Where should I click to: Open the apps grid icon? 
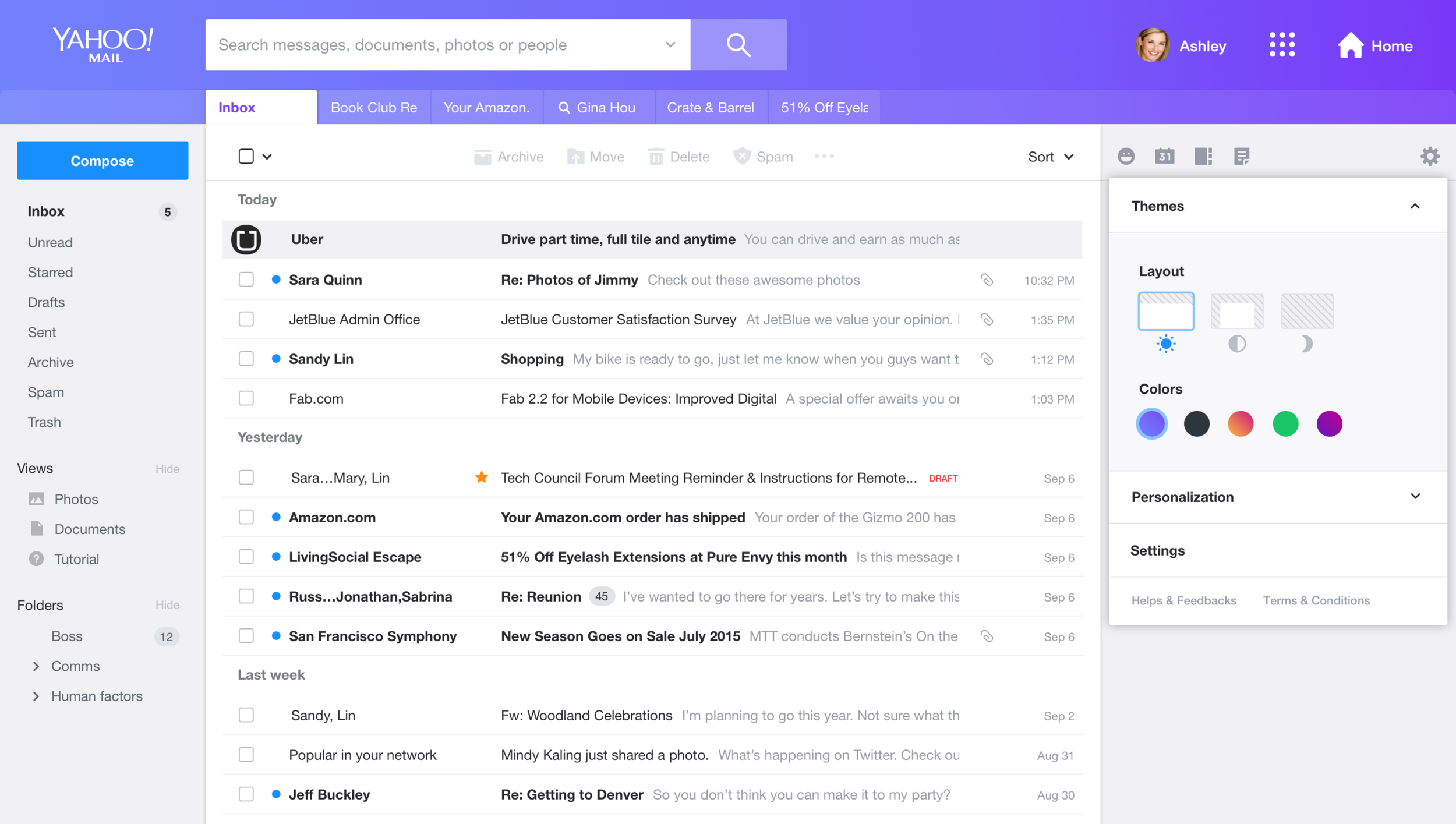[x=1282, y=45]
